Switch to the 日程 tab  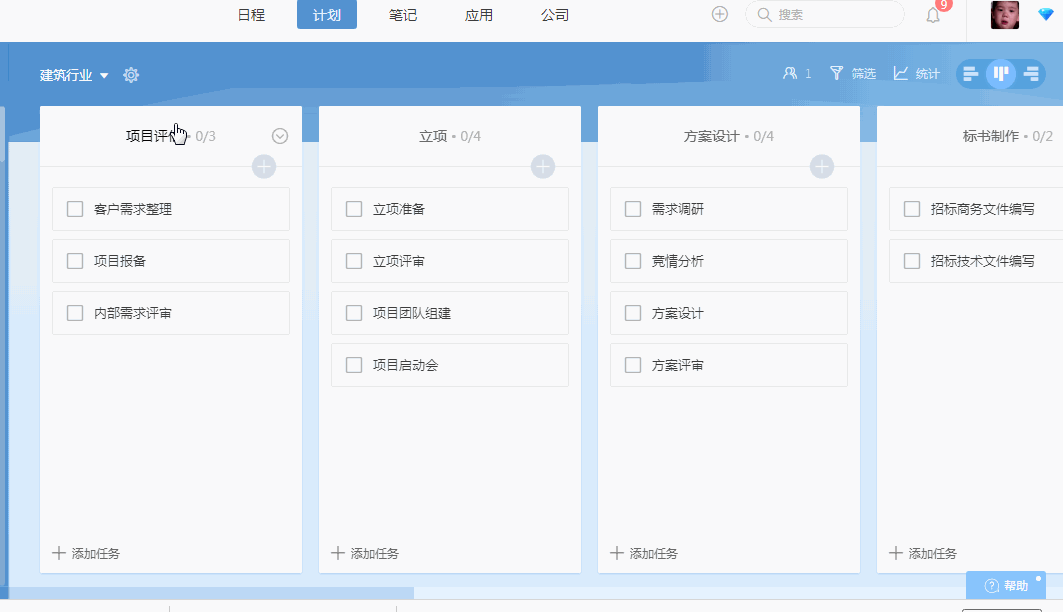point(251,15)
